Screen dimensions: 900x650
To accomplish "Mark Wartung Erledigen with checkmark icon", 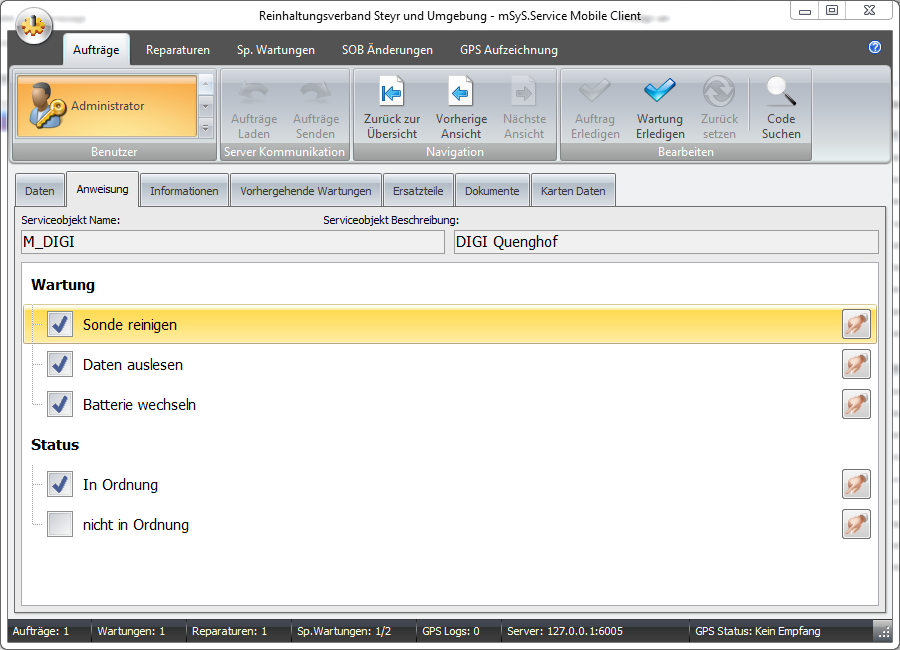I will [x=660, y=109].
